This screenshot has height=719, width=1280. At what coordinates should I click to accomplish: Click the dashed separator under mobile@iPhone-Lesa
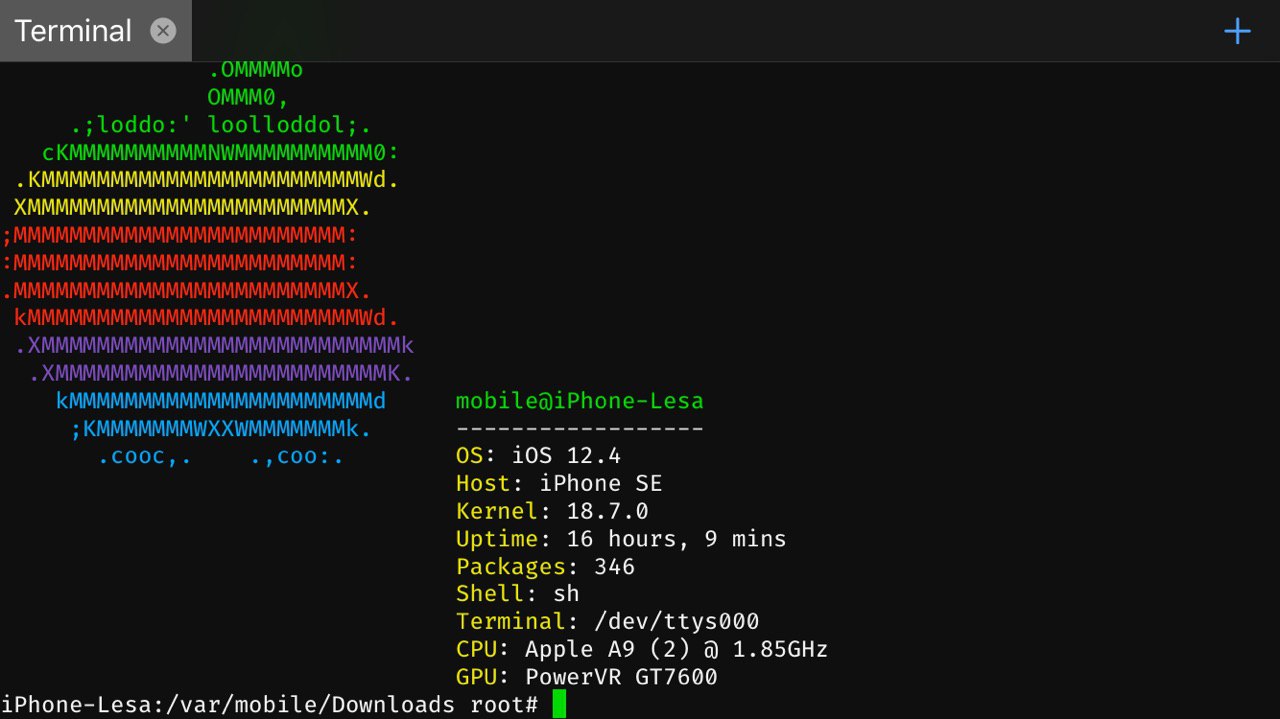coord(580,429)
